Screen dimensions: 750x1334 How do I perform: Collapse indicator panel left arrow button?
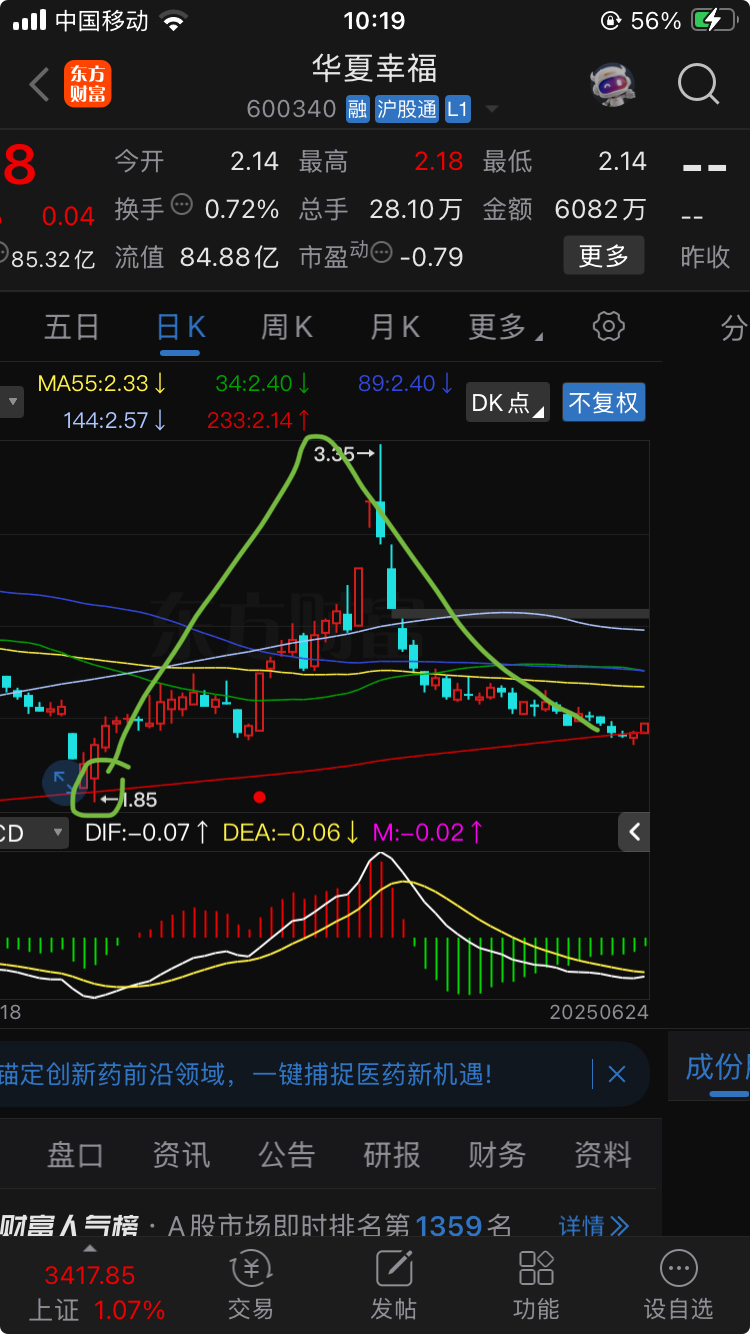click(634, 832)
